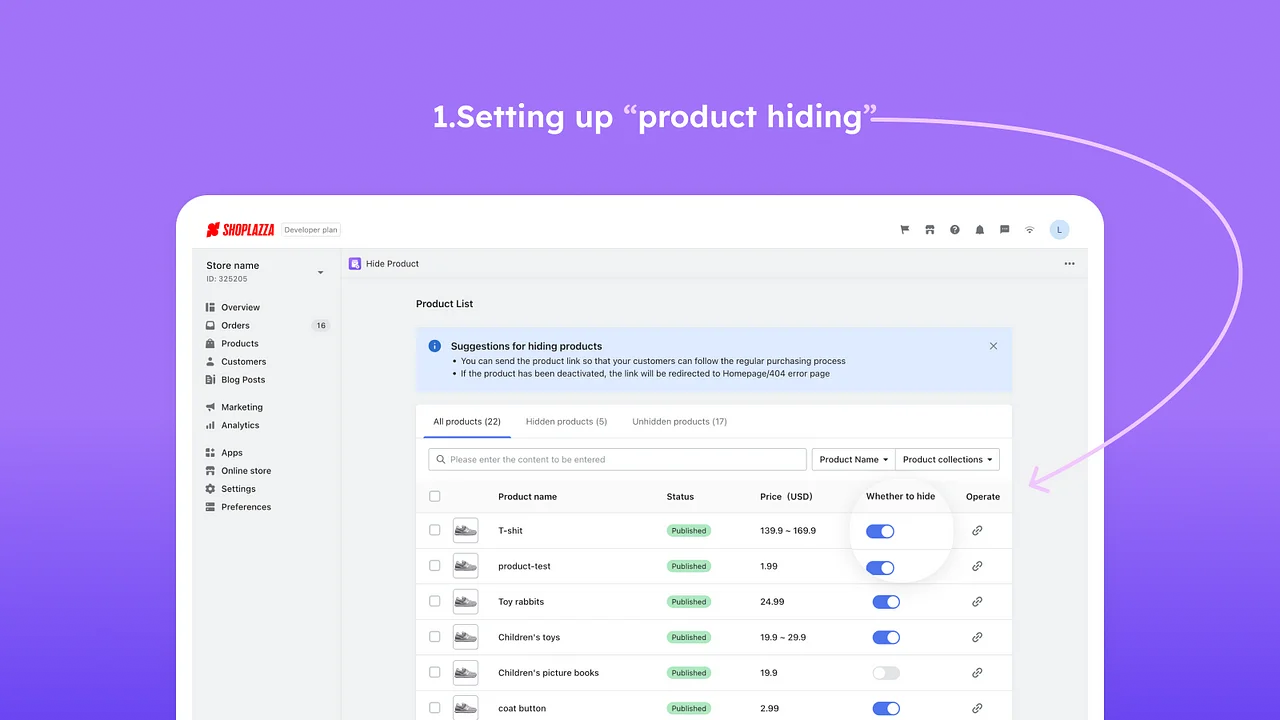Open the notifications bell icon
1280x720 pixels.
979,229
